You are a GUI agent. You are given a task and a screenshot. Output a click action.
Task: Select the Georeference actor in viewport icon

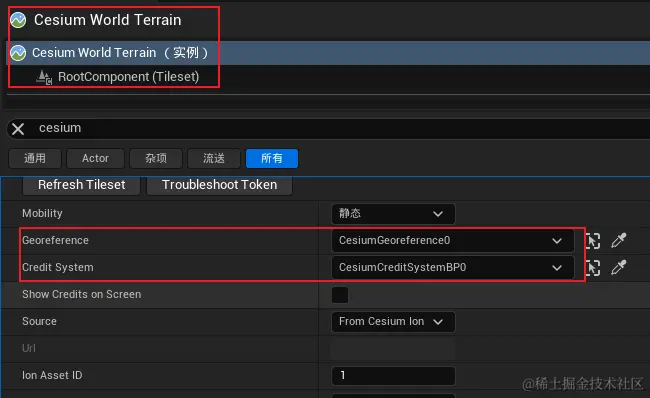(593, 240)
